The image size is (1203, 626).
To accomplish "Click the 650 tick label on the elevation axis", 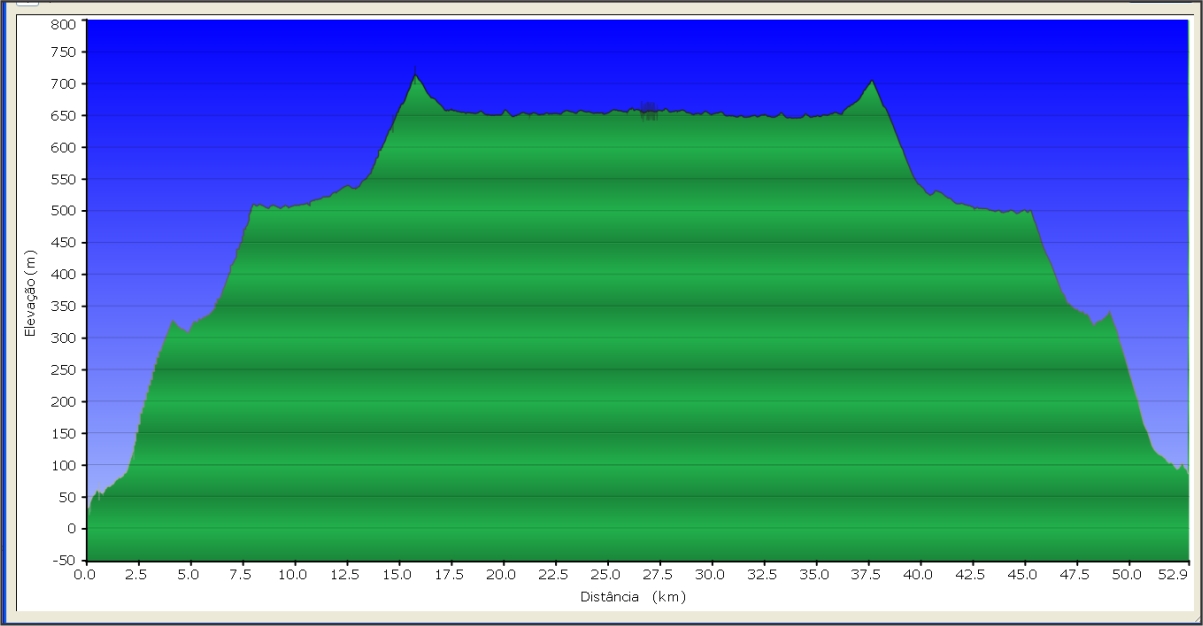I will 65,116.
